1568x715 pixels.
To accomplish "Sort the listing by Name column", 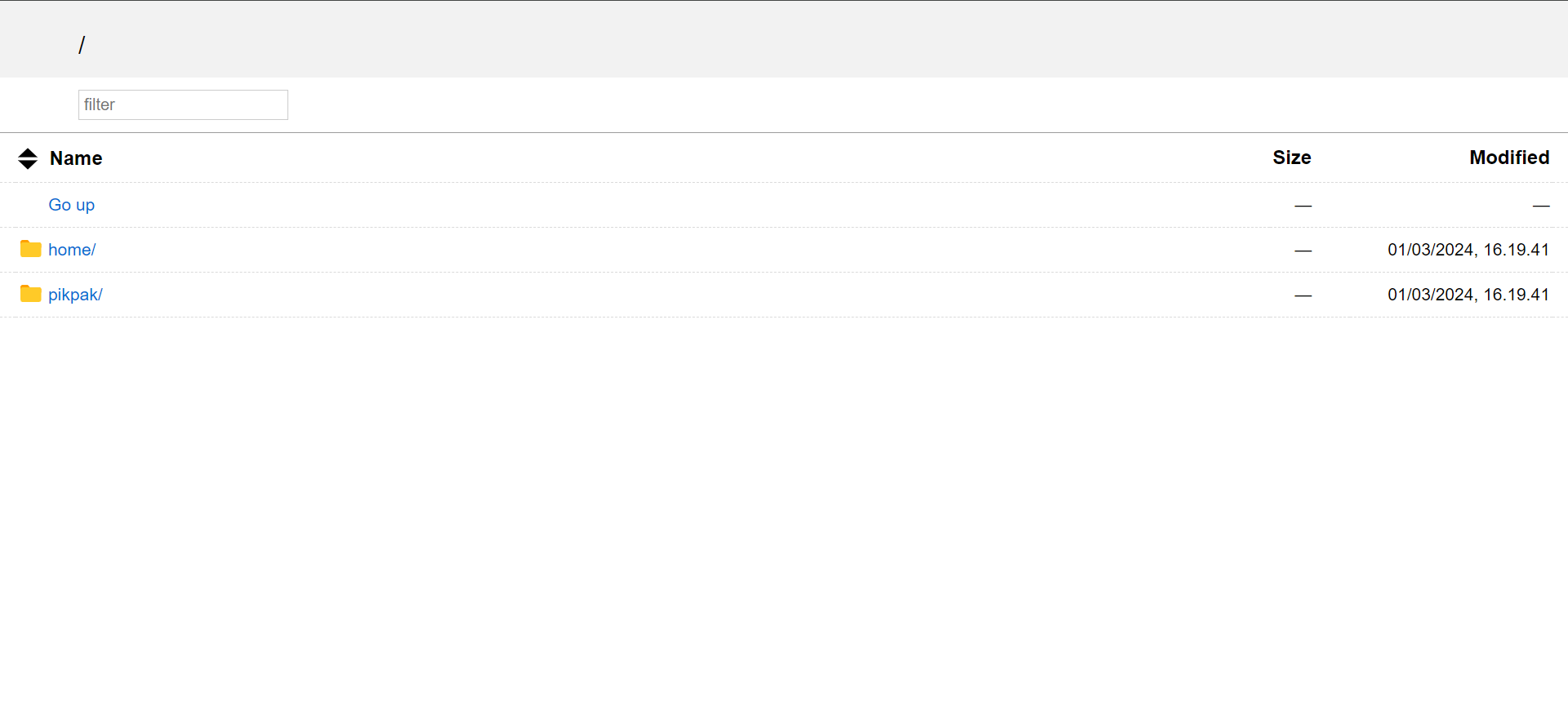I will click(x=76, y=158).
